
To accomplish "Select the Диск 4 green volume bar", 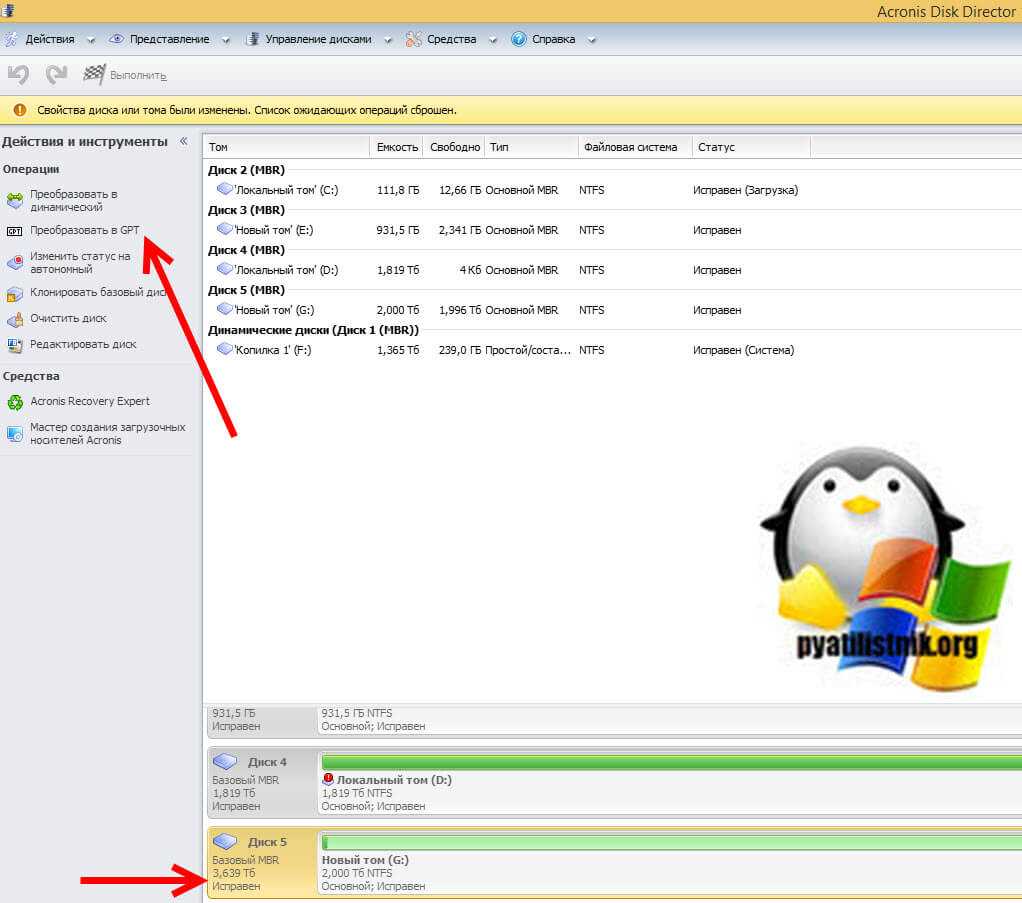I will [x=668, y=762].
